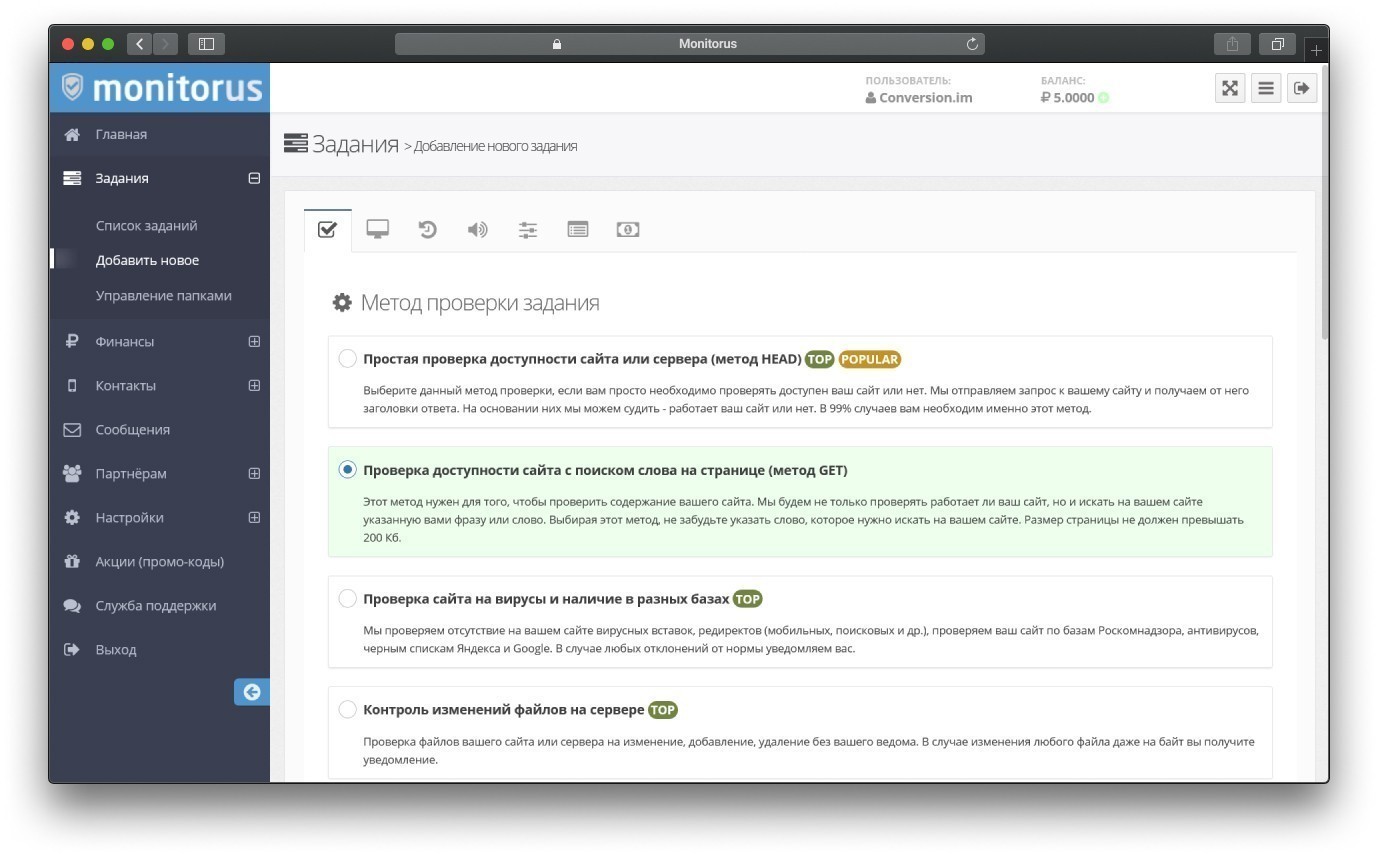Image resolution: width=1378 pixels, height=856 pixels.
Task: Click the gift icon beside Акции (промо-коды)
Action: 72,561
